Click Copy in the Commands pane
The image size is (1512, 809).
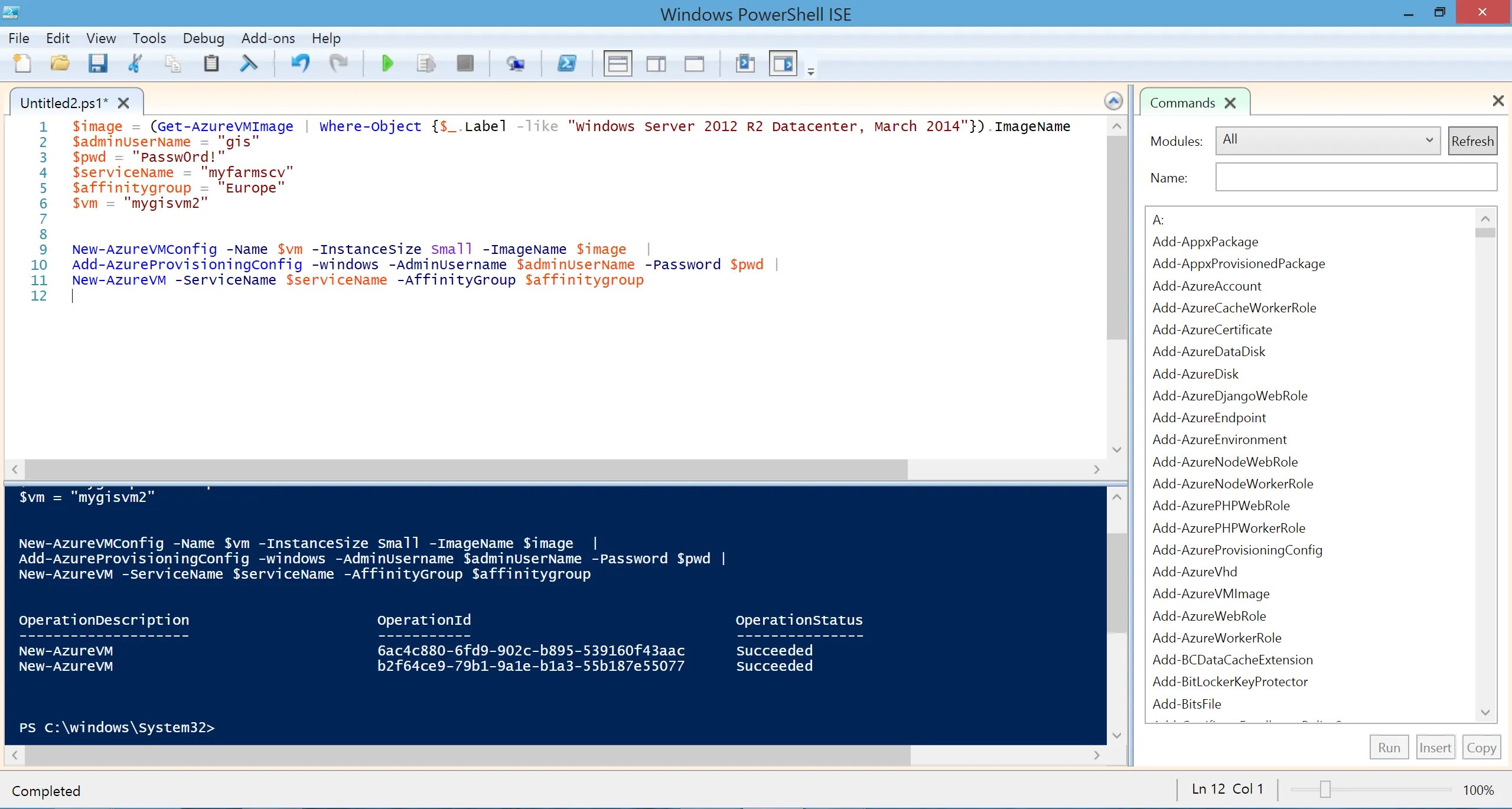pos(1481,748)
